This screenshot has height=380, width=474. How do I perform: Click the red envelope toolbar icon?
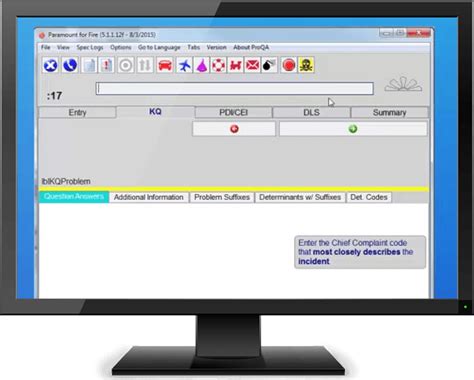tap(253, 65)
